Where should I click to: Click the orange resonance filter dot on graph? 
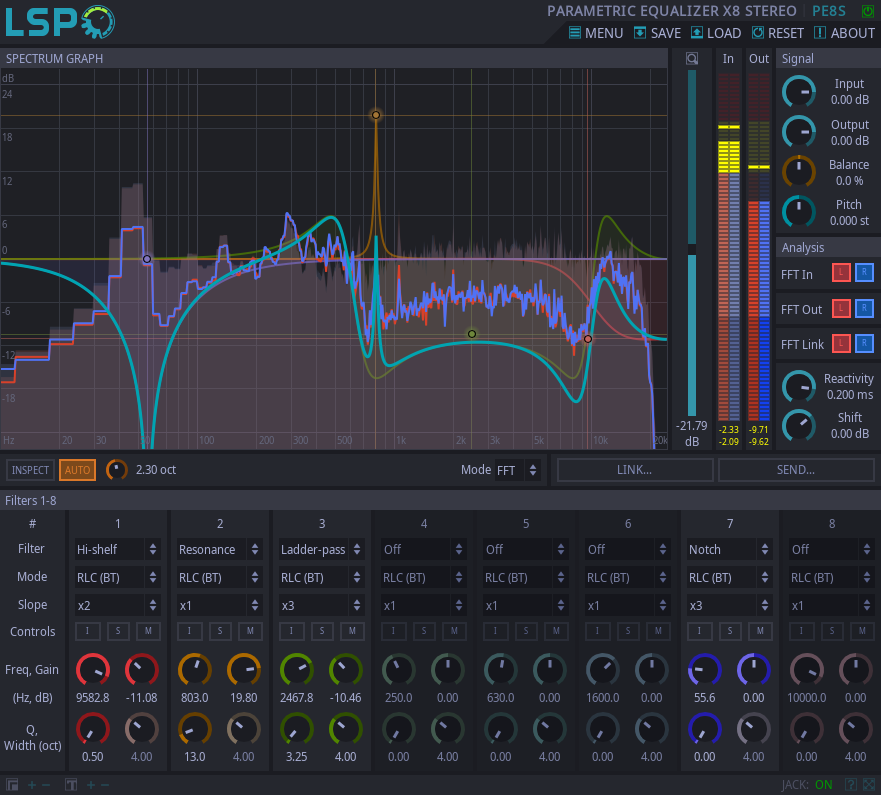pyautogui.click(x=376, y=115)
